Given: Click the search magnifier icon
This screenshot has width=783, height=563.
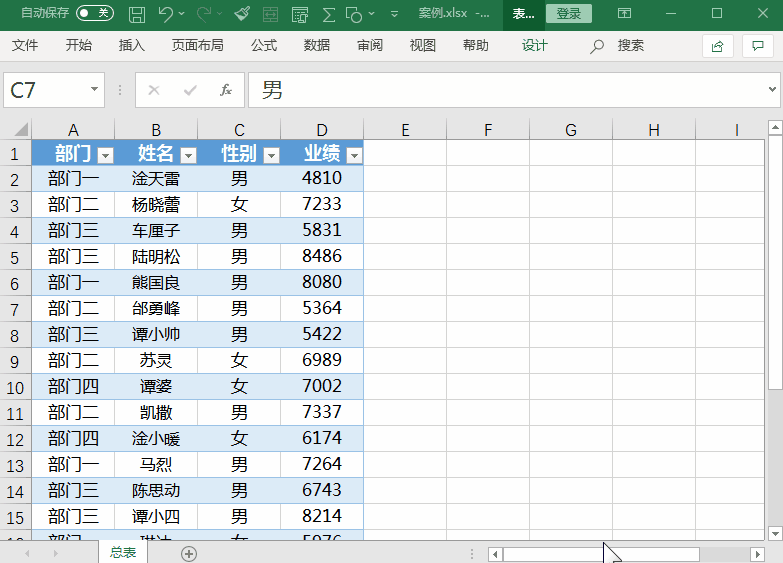Looking at the screenshot, I should pos(596,46).
